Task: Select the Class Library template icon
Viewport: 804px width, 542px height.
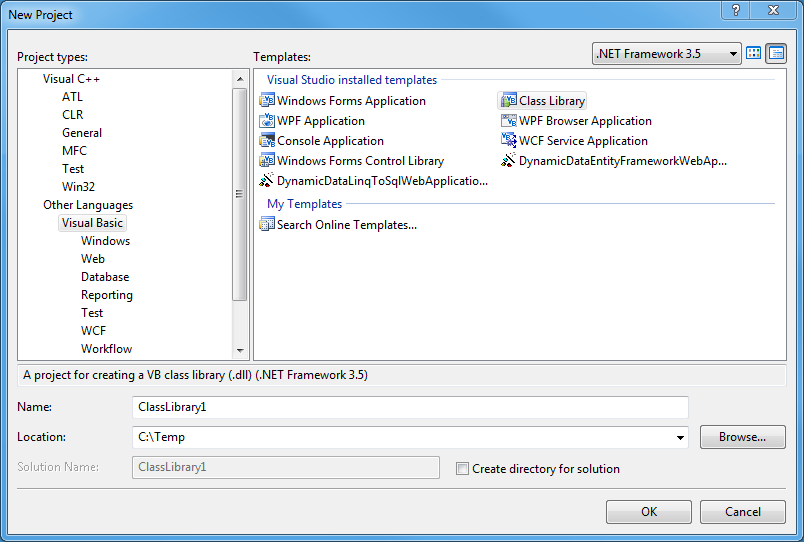Action: pos(509,101)
